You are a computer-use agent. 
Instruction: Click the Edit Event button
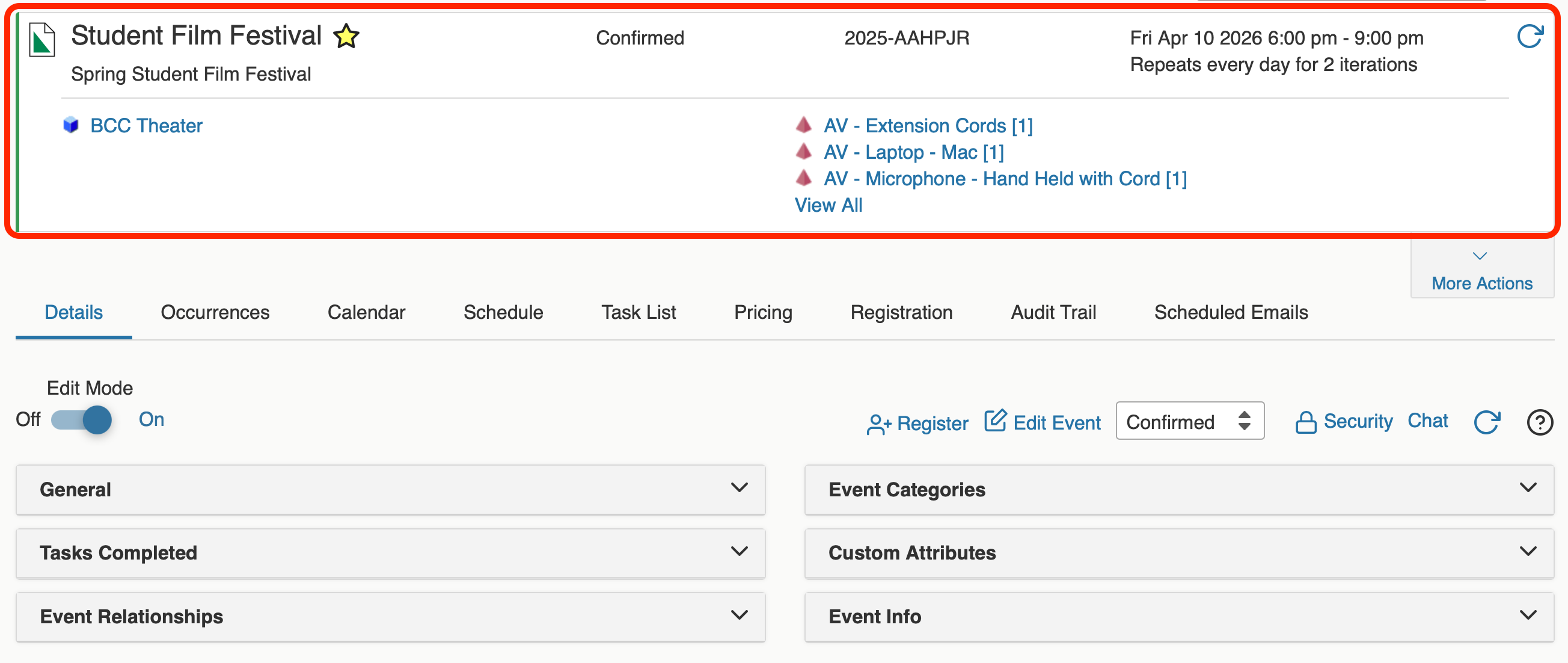coord(1043,422)
